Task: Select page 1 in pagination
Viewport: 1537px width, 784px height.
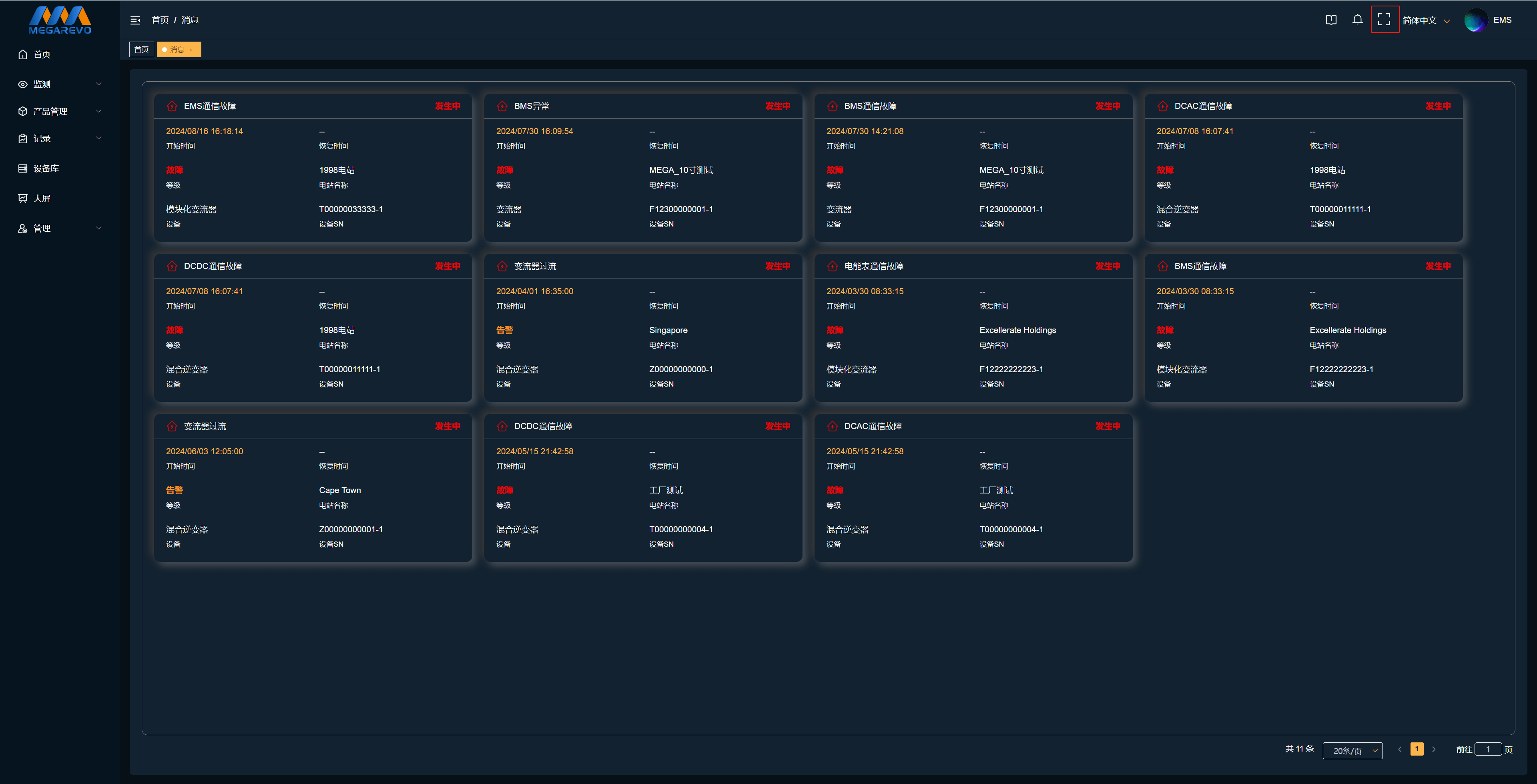Action: 1417,749
